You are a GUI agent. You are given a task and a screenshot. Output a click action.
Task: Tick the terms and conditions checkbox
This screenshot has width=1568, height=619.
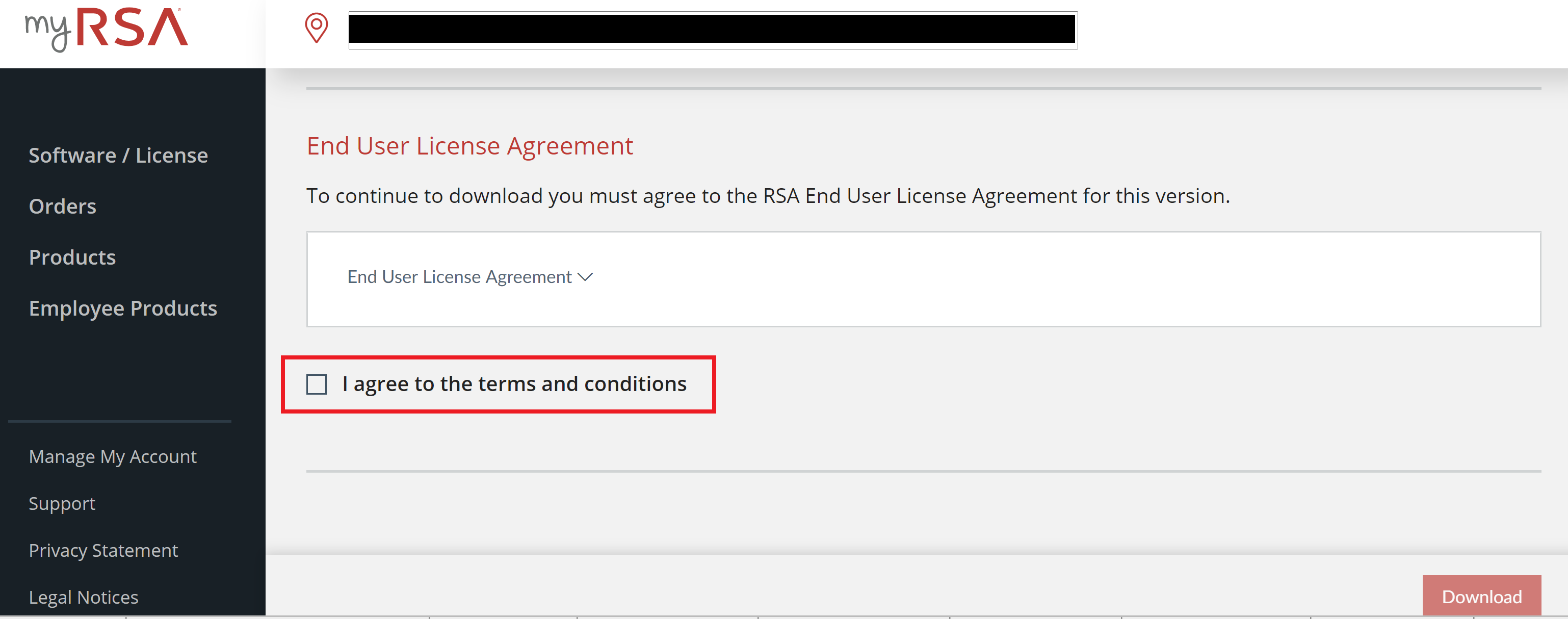point(317,384)
